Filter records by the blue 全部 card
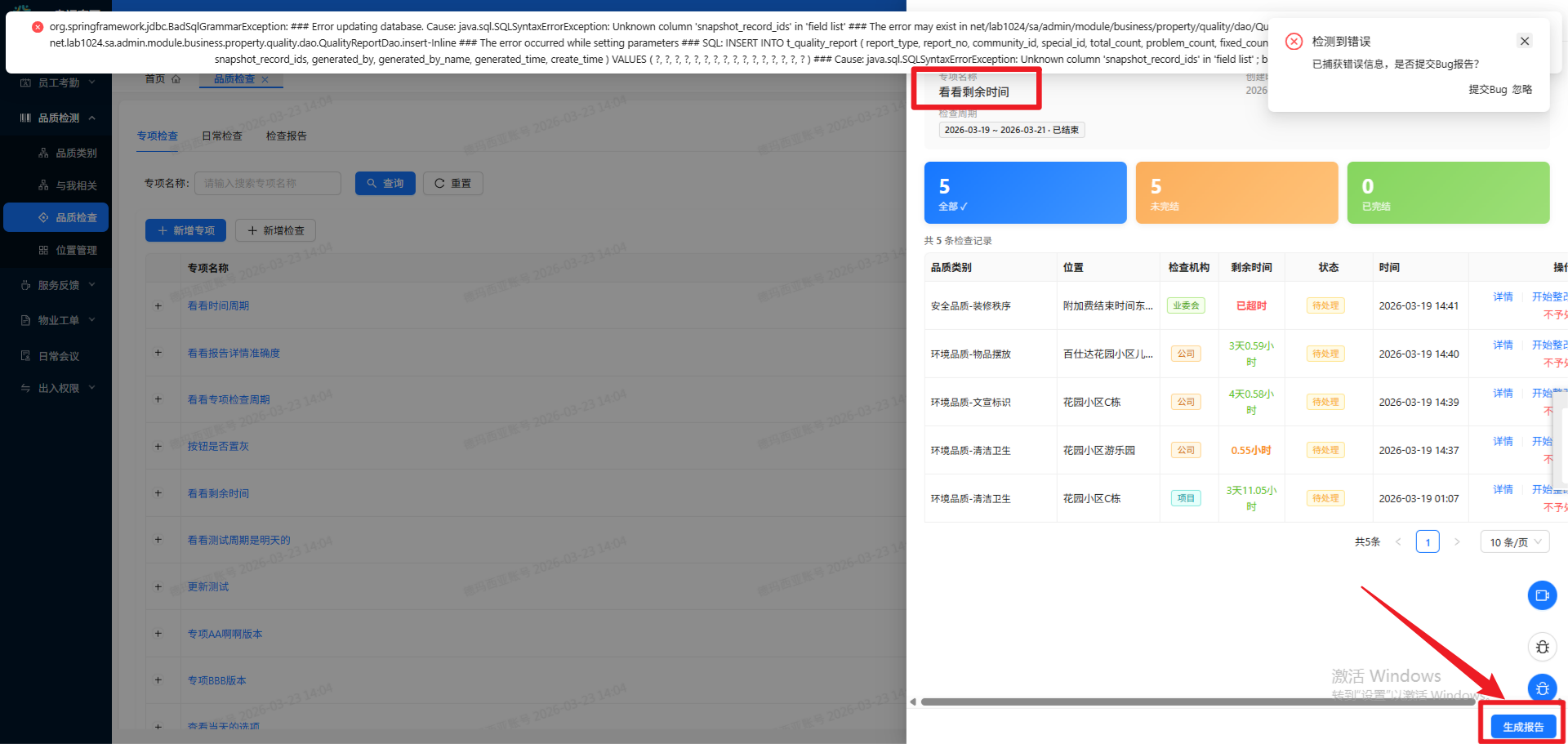 [1024, 193]
